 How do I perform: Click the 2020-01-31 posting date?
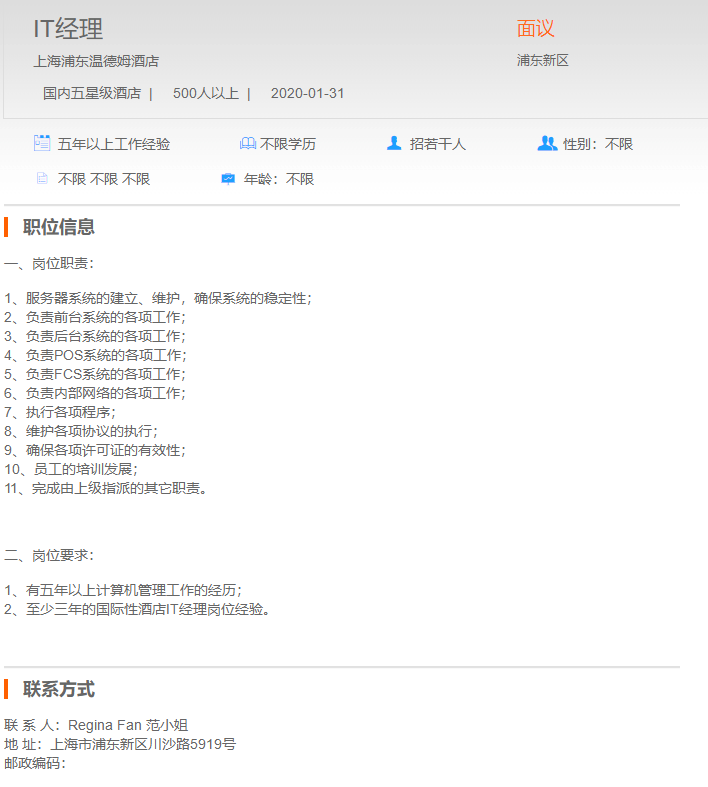(x=307, y=93)
